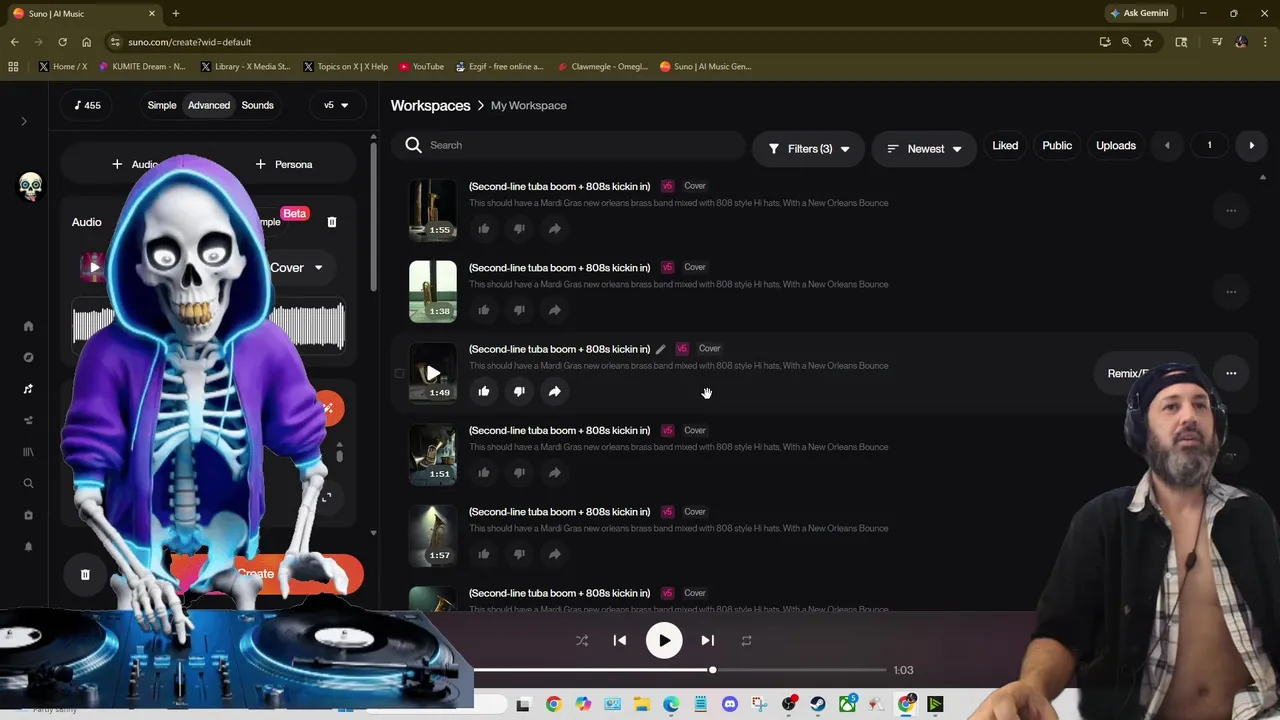
Task: Click the orange magic wand button
Action: pos(328,408)
